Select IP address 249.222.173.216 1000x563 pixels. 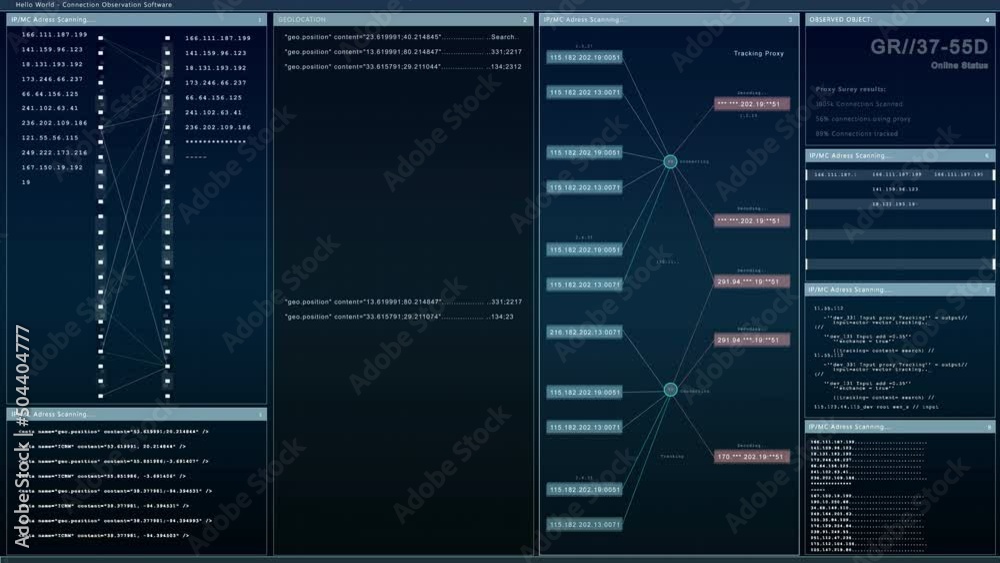coord(54,152)
